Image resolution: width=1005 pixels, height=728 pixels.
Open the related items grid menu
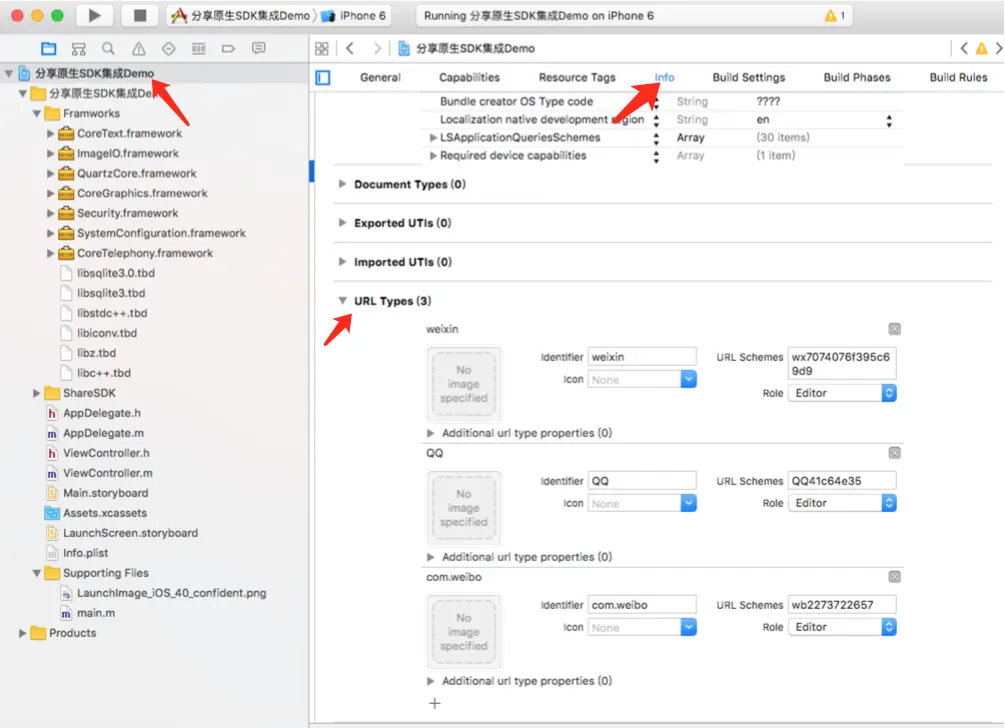(322, 49)
